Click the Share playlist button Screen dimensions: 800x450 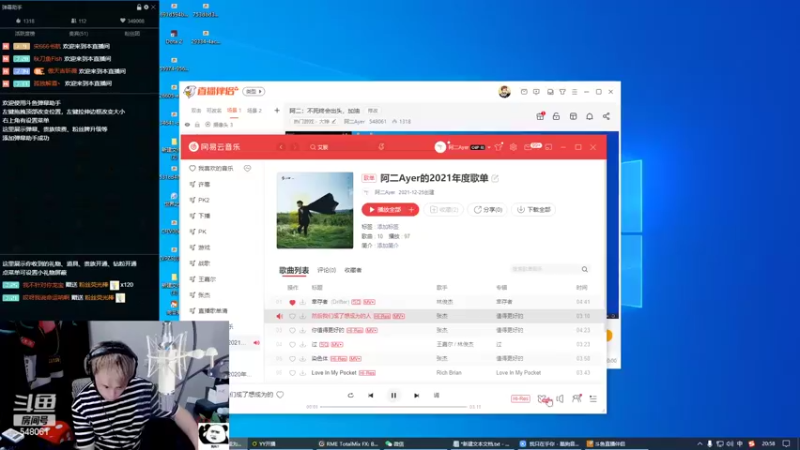coord(488,210)
